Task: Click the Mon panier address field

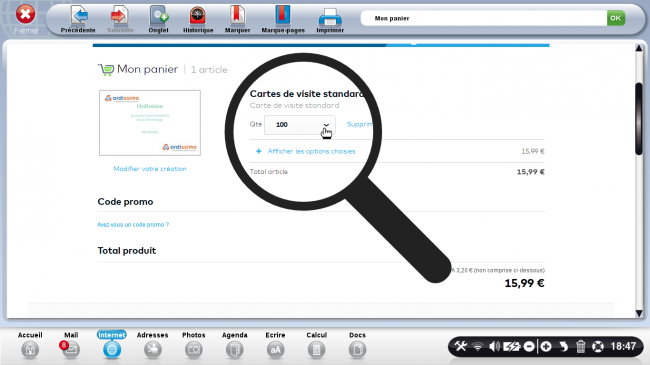Action: (x=484, y=18)
